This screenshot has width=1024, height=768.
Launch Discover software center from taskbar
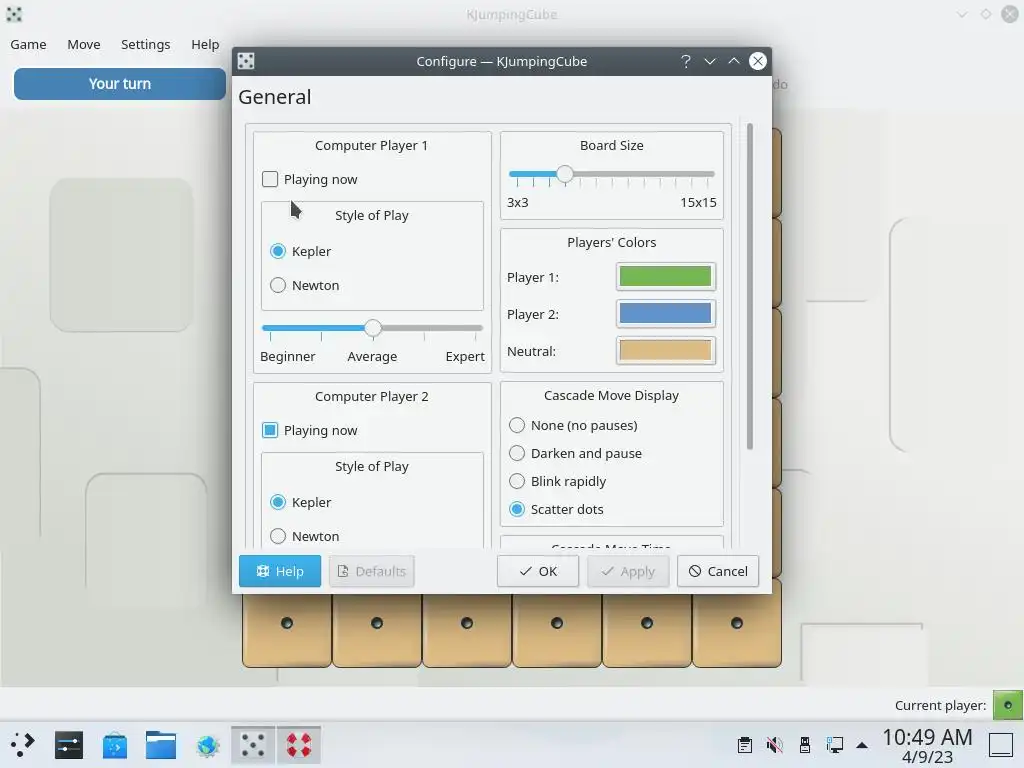115,744
